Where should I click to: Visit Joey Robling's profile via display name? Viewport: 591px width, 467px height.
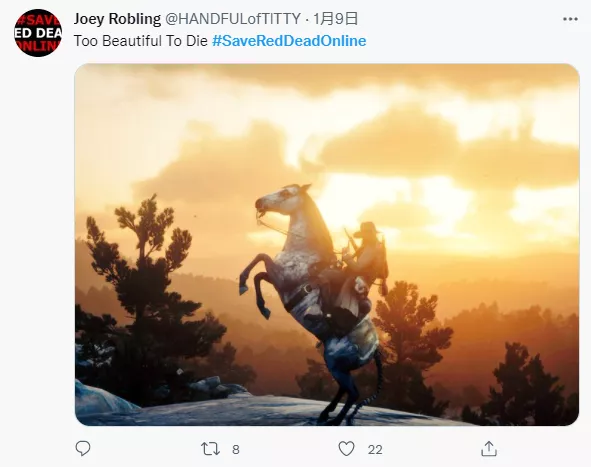(x=117, y=18)
